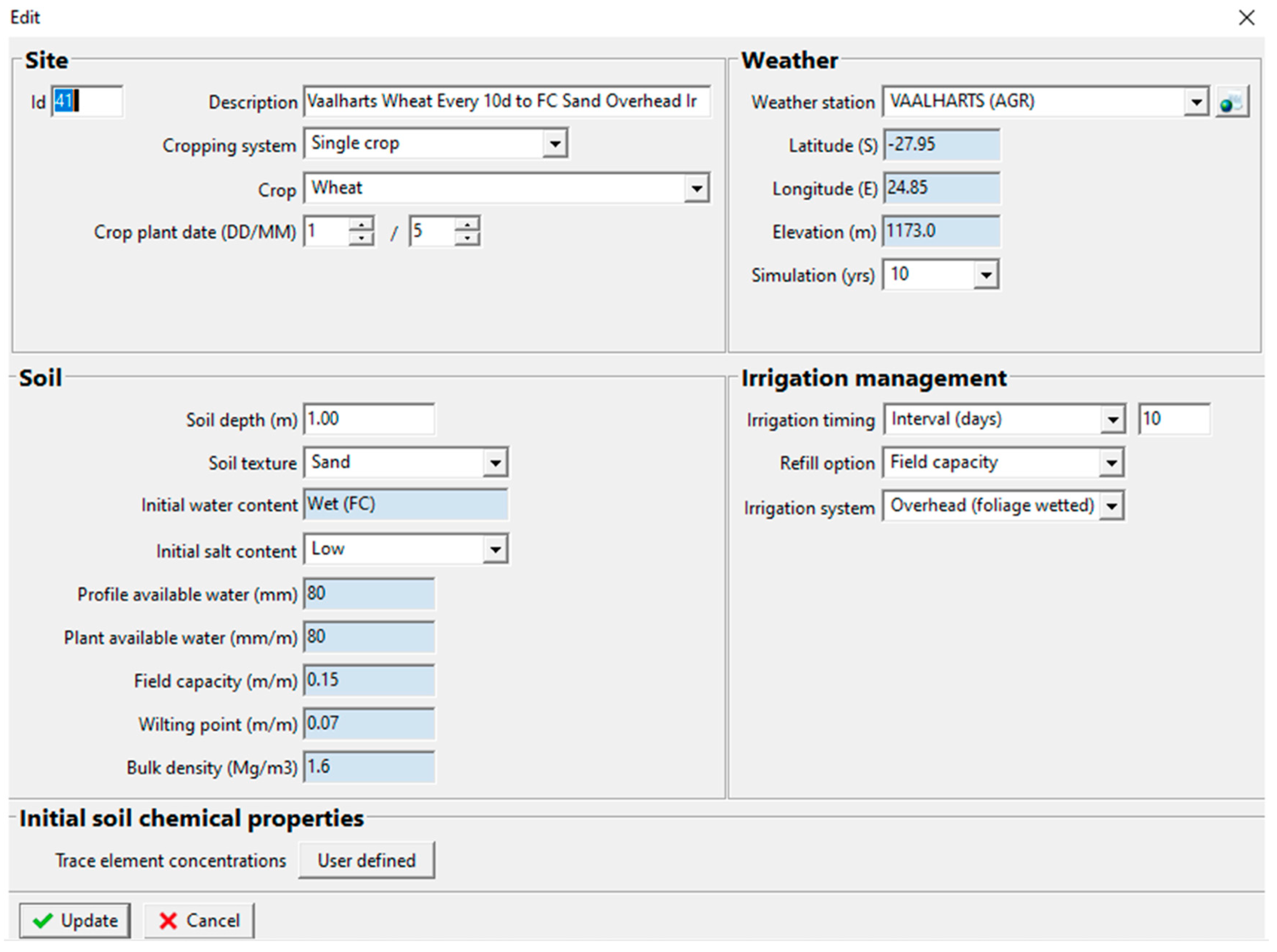1277x952 pixels.
Task: Click the User defined trace elements button
Action: click(x=366, y=860)
